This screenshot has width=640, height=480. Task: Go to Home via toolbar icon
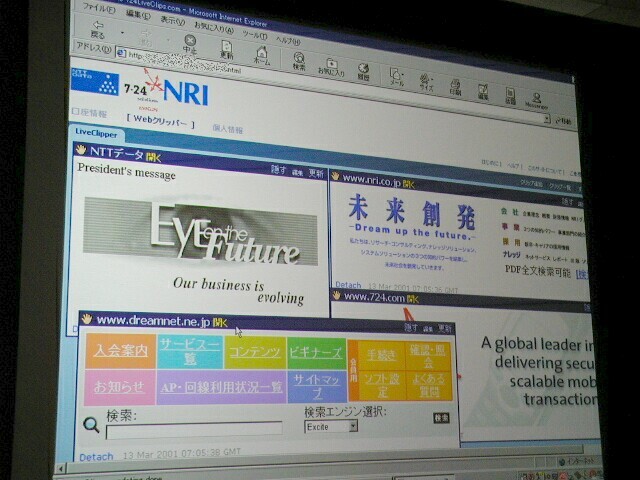point(262,57)
